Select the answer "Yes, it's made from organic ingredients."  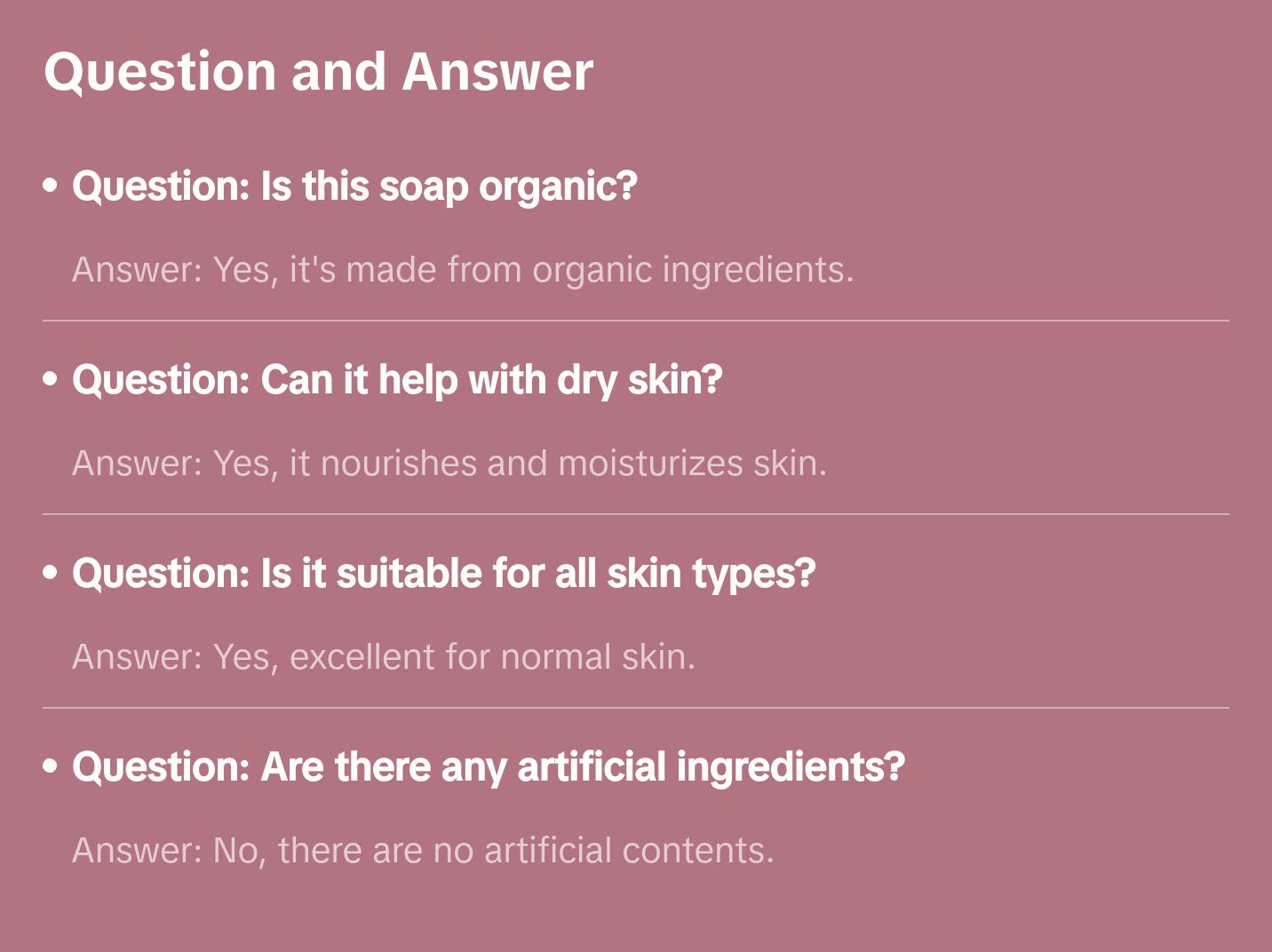(x=463, y=270)
